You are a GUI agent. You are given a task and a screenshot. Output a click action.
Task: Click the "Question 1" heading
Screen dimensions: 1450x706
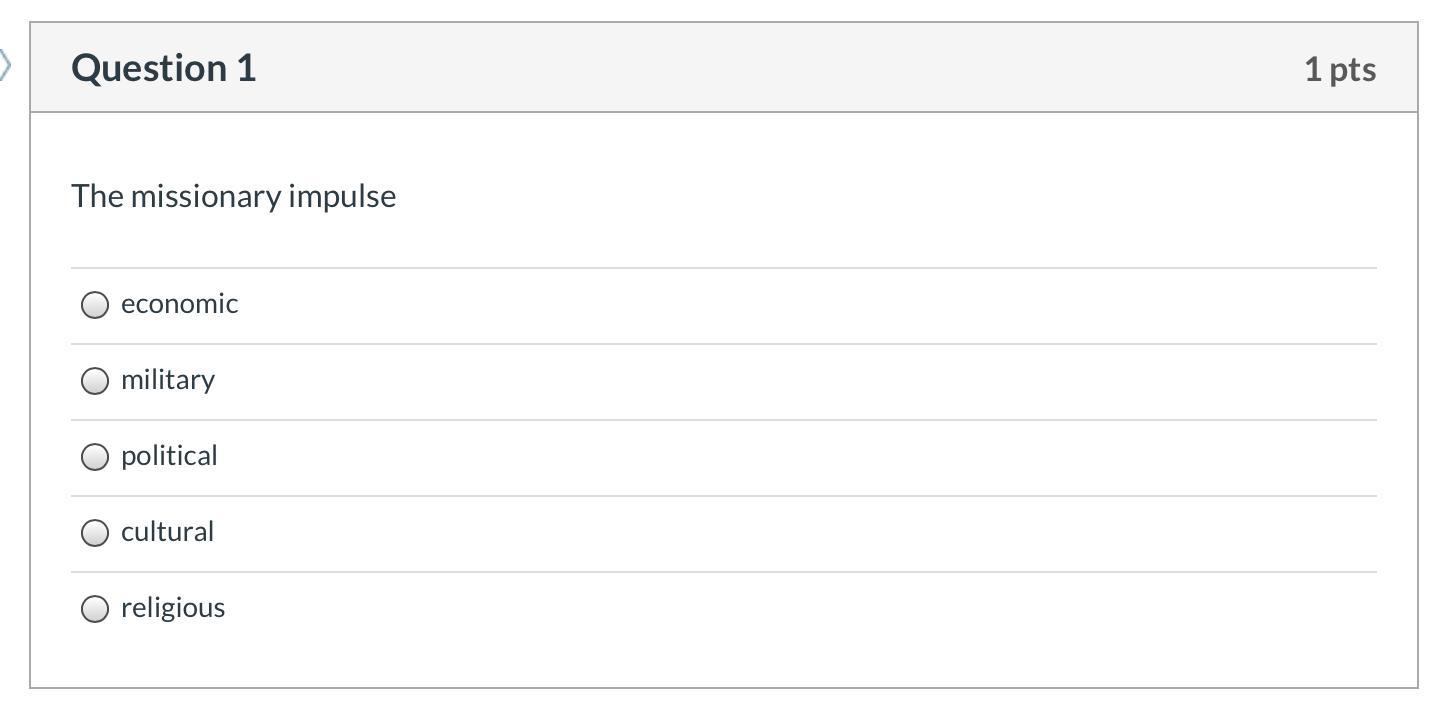click(164, 68)
